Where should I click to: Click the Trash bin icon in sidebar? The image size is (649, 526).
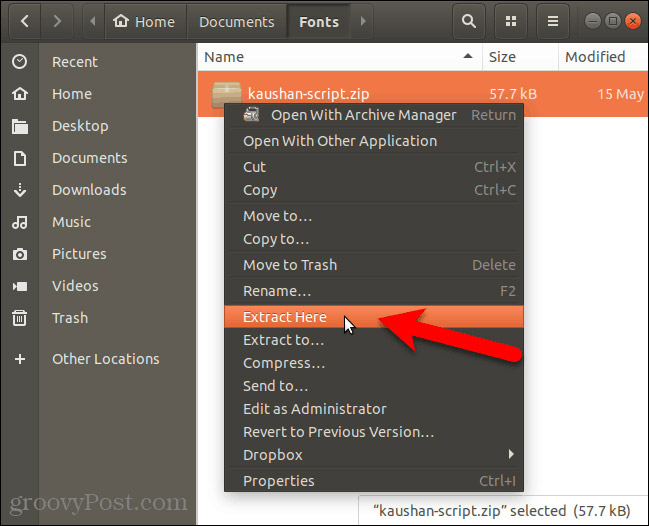tap(19, 318)
